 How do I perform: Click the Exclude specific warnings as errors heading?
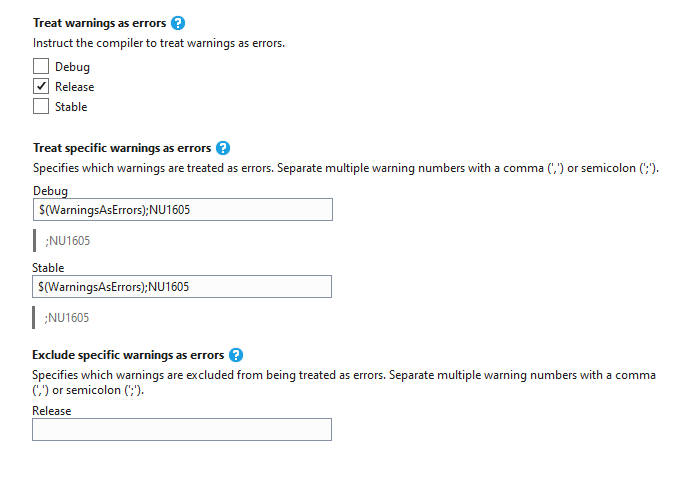128,355
